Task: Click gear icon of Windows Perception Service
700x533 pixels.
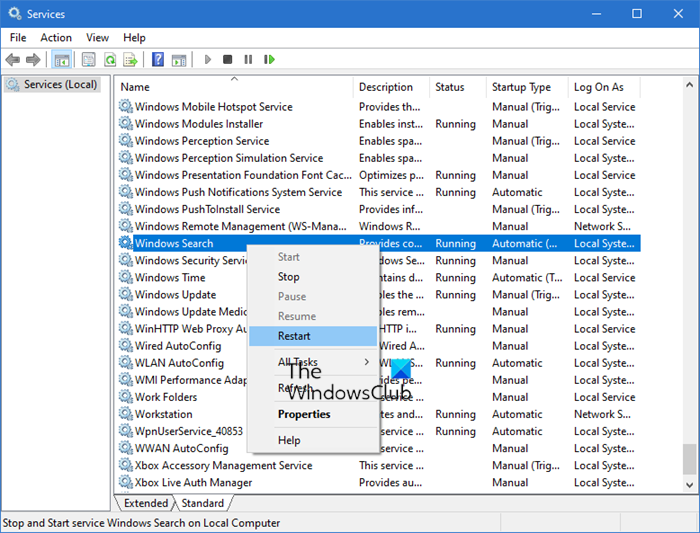Action: [125, 141]
